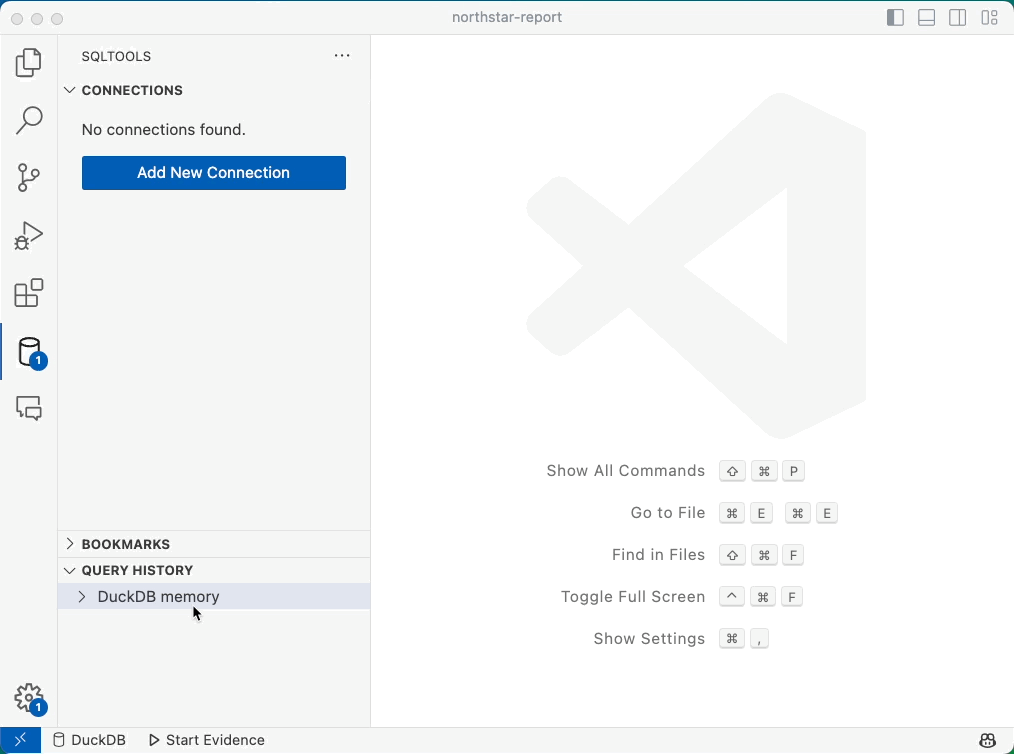Collapse the Connections section

[x=70, y=90]
